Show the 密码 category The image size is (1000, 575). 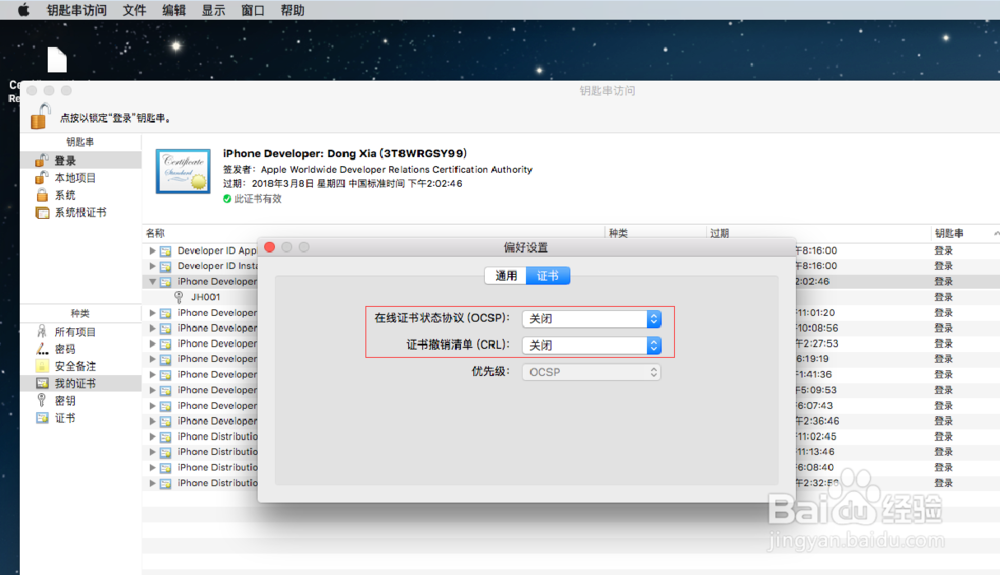80,349
